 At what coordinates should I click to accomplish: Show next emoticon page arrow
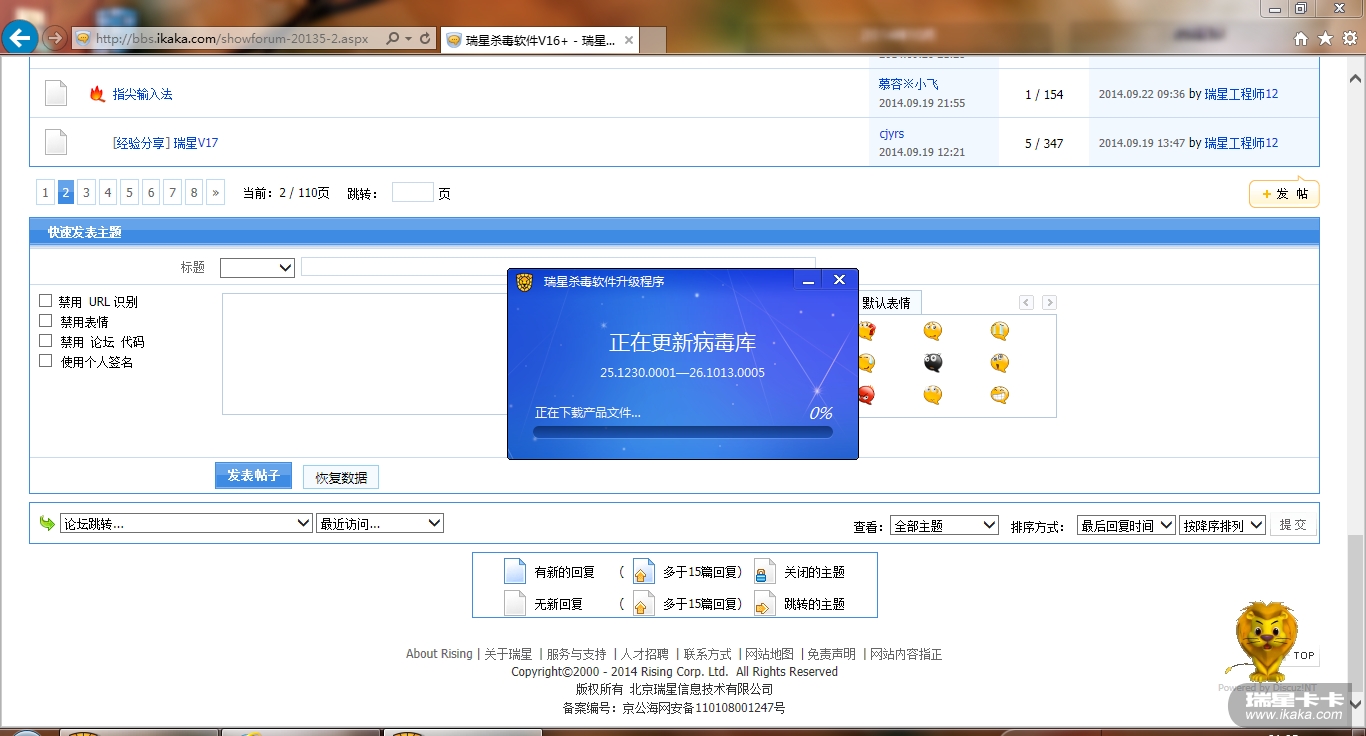(x=1049, y=303)
